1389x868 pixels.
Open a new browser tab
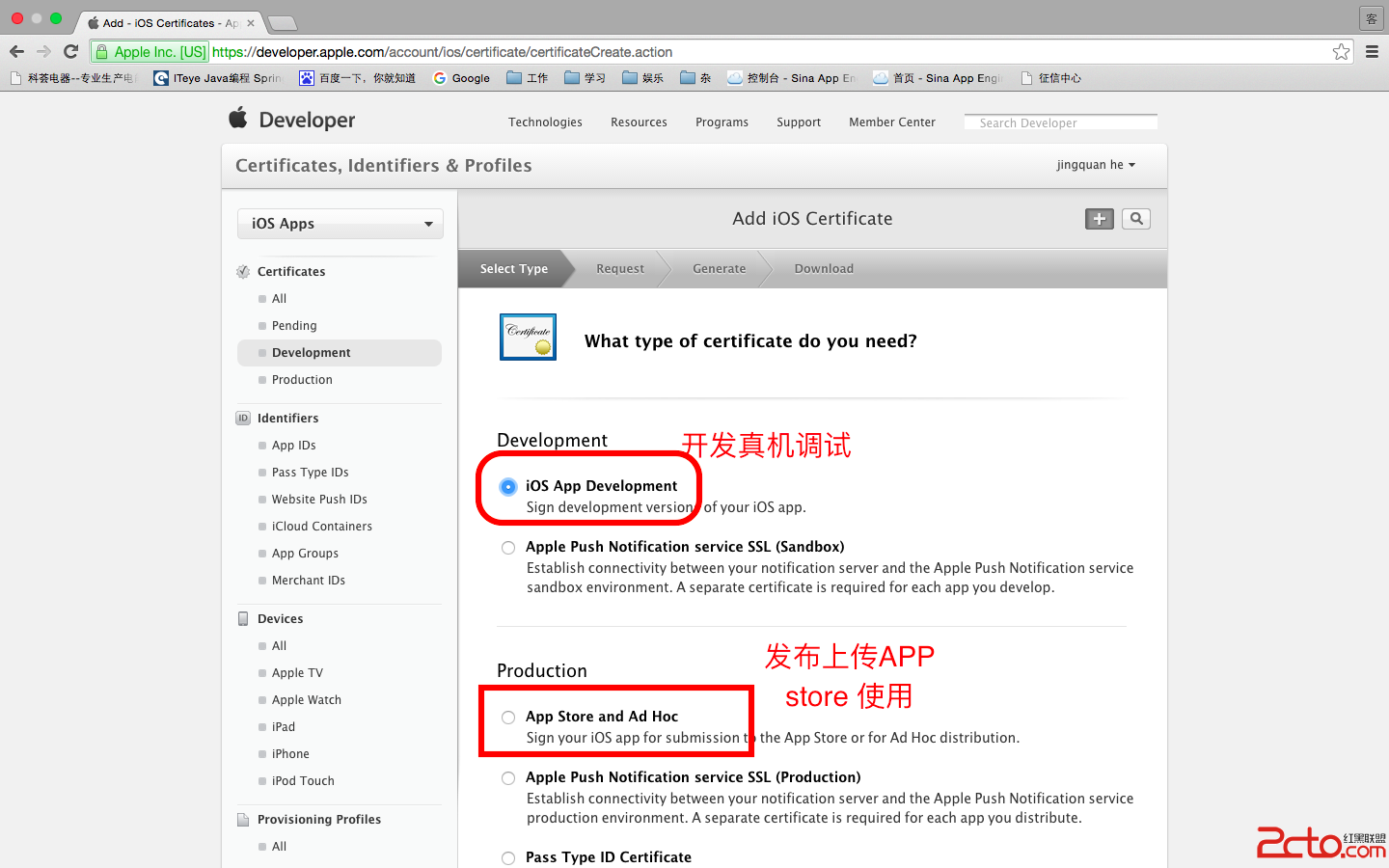282,23
